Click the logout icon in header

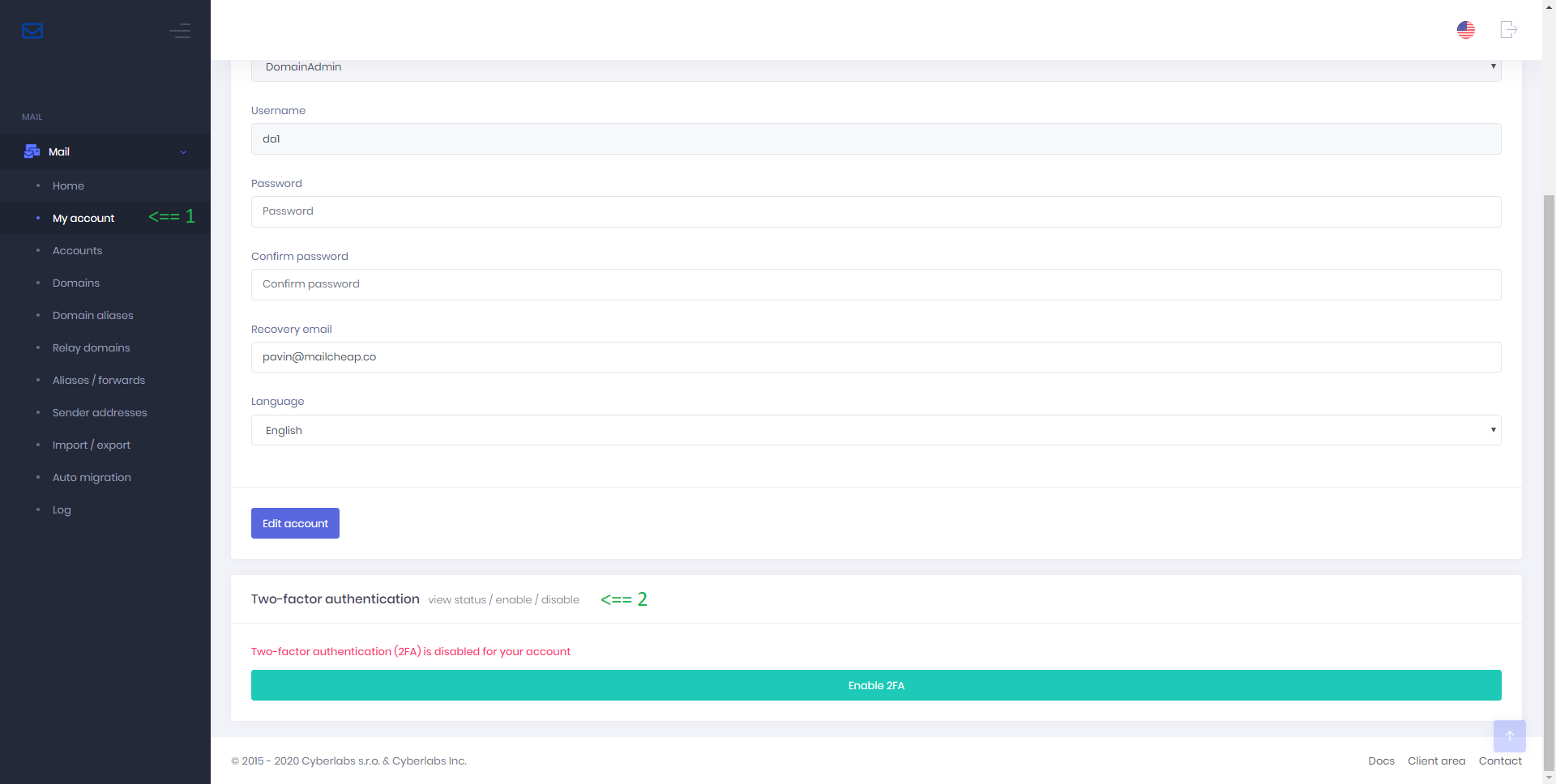coord(1508,30)
